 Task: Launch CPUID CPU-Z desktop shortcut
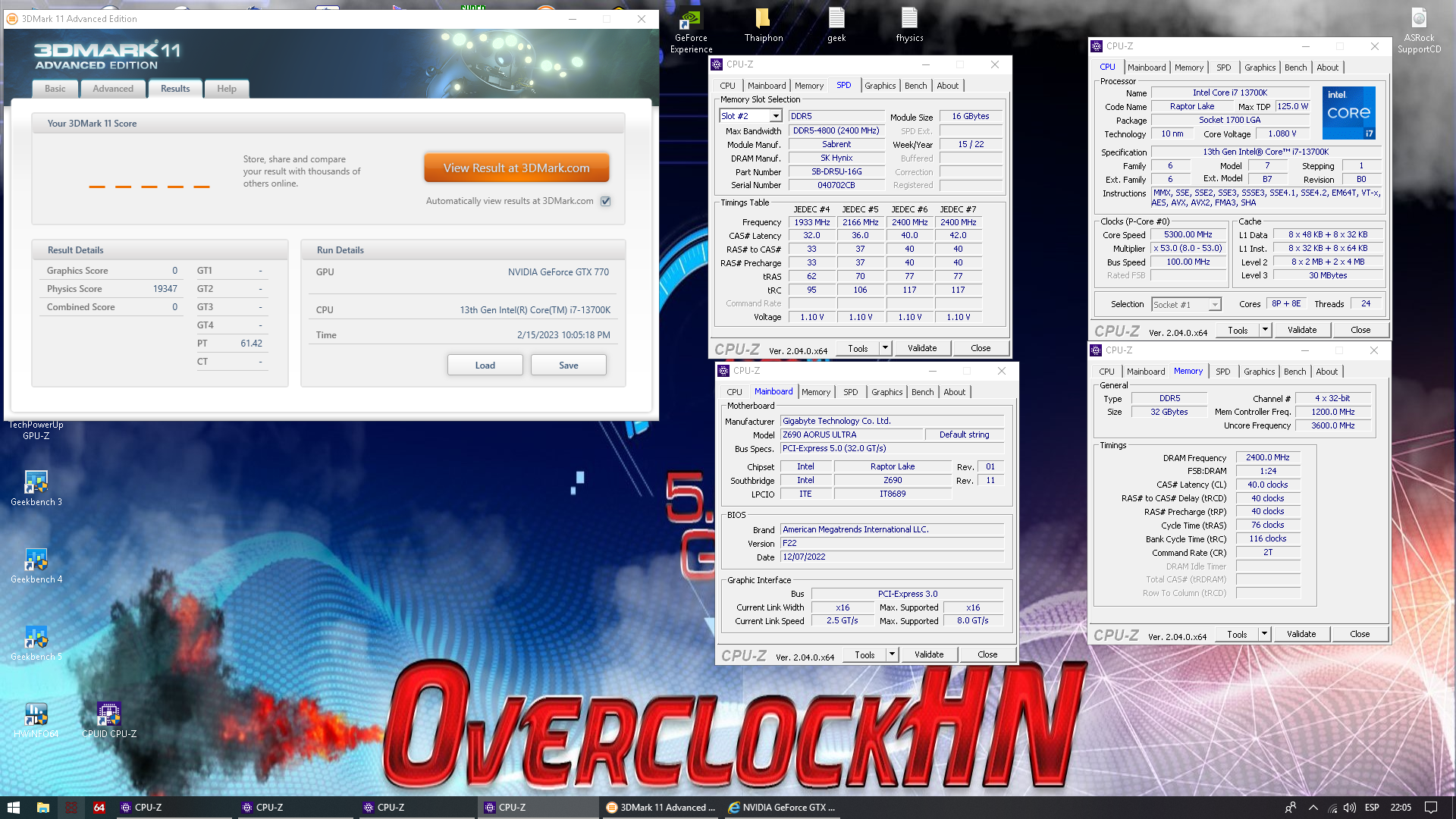[x=108, y=720]
